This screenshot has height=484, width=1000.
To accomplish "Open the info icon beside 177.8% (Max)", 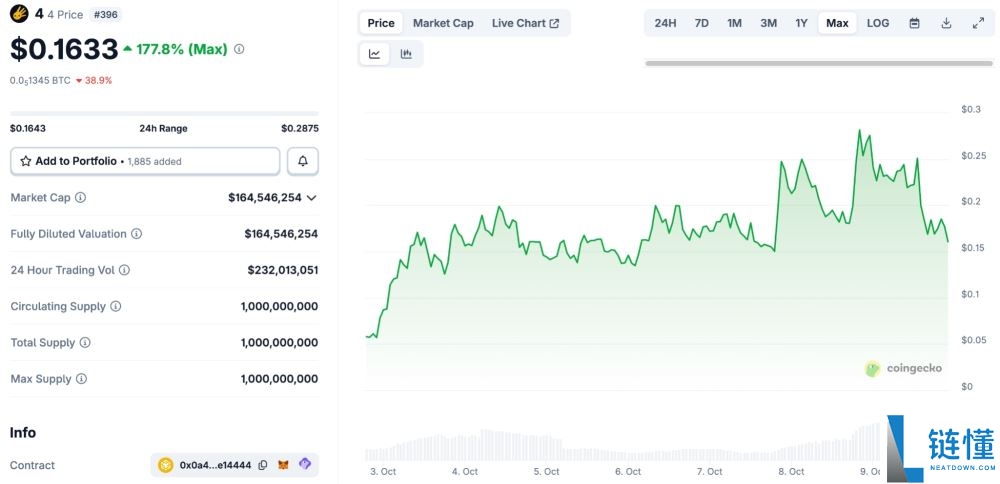I will click(x=239, y=48).
